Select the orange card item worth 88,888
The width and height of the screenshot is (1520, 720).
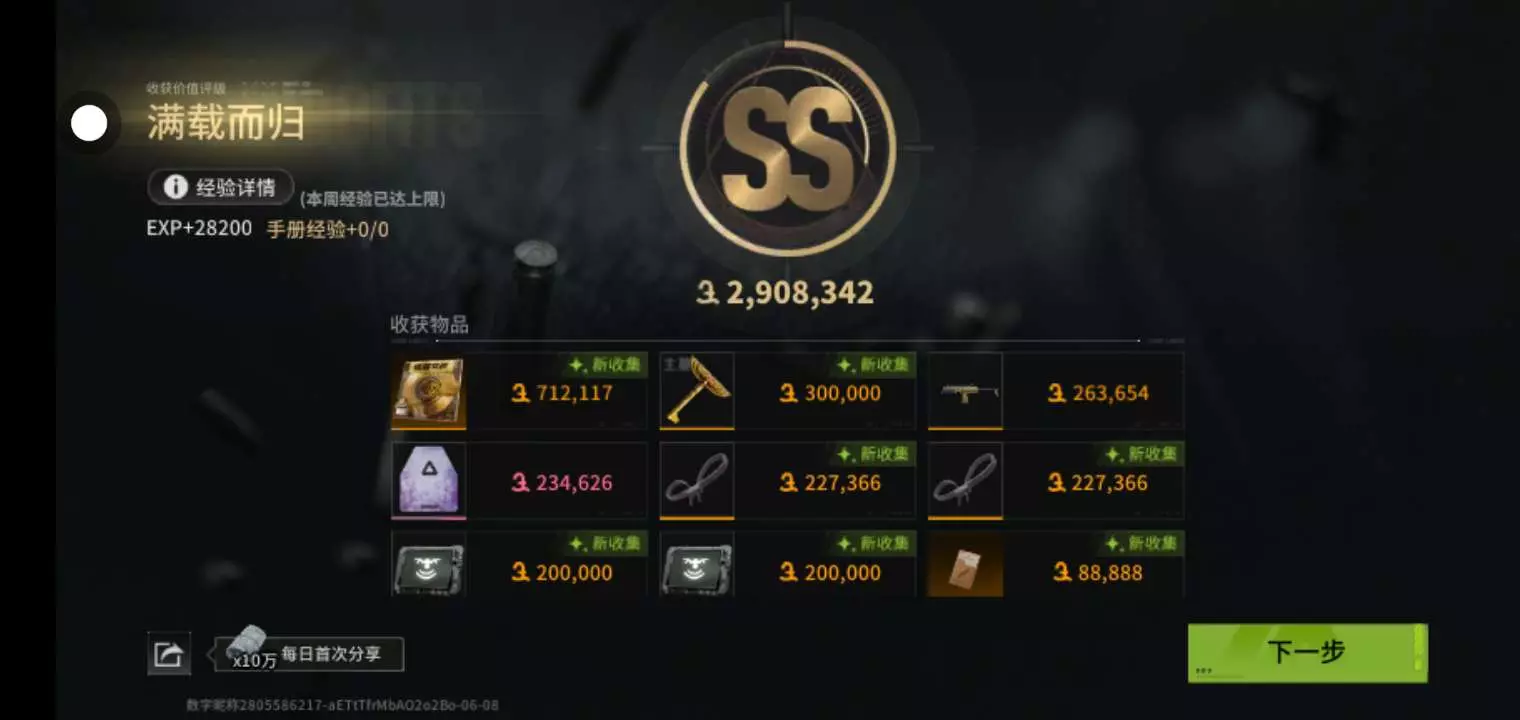(x=965, y=565)
